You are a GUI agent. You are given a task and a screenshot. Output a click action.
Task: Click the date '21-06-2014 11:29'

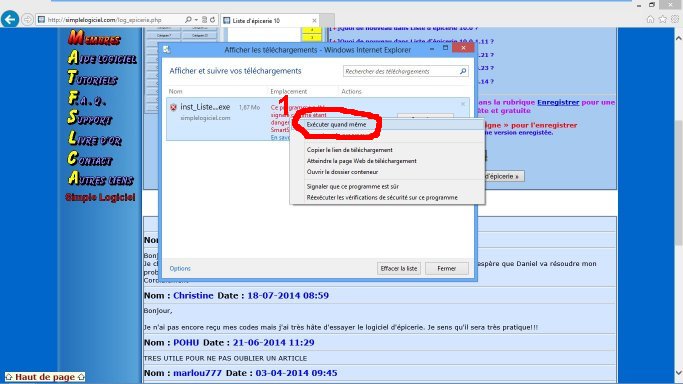274,343
